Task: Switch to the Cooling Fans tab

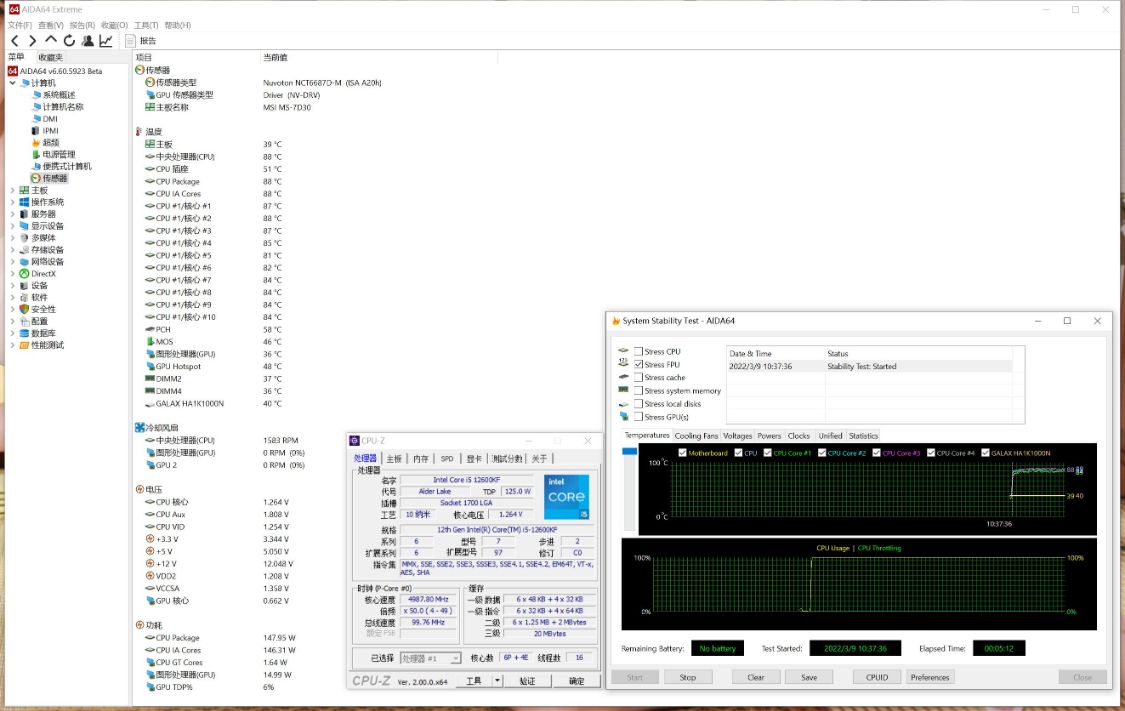Action: (696, 436)
